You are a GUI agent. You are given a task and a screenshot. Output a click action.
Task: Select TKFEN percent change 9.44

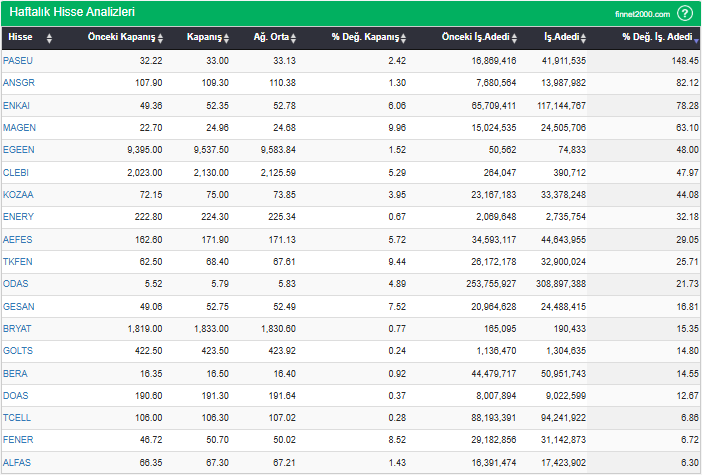(x=397, y=261)
